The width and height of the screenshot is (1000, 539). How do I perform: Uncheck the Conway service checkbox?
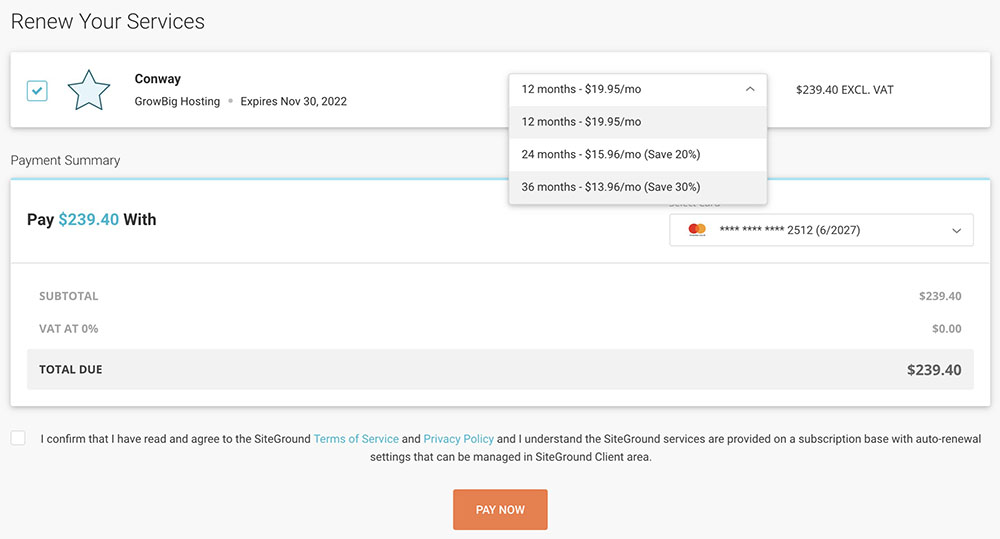click(x=37, y=91)
